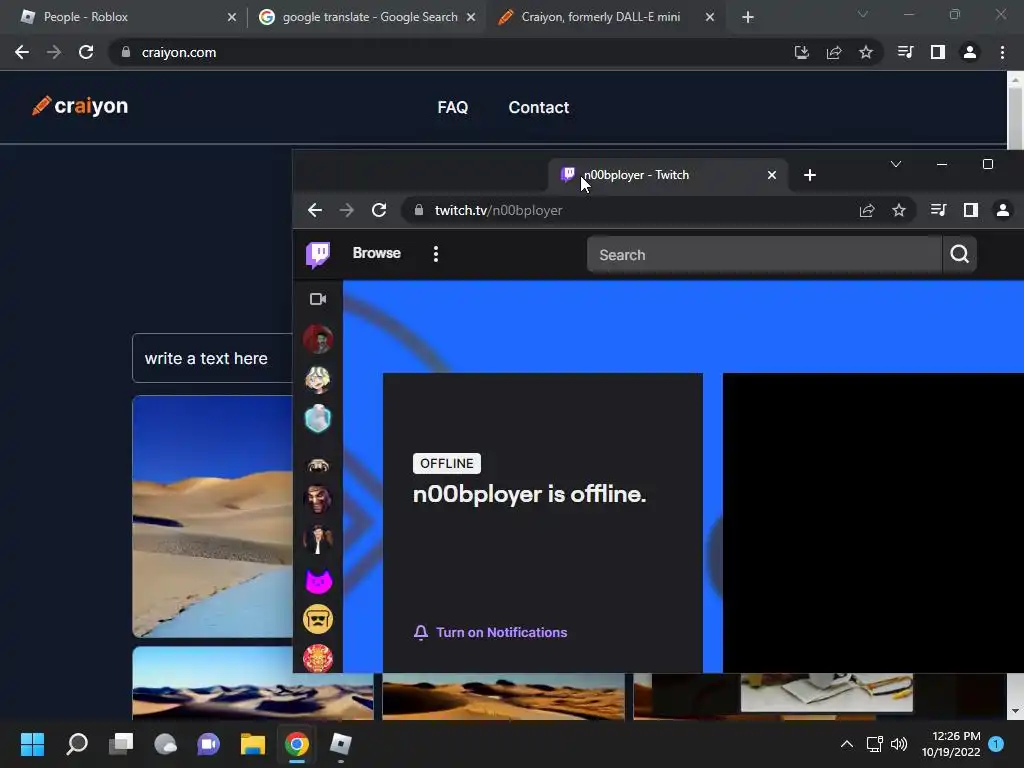
Task: Click the Chrome icon in the taskbar
Action: [x=296, y=744]
